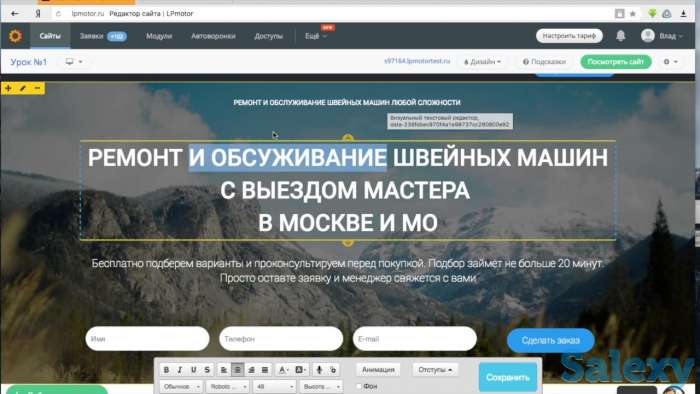Open the Модули tab

point(159,36)
